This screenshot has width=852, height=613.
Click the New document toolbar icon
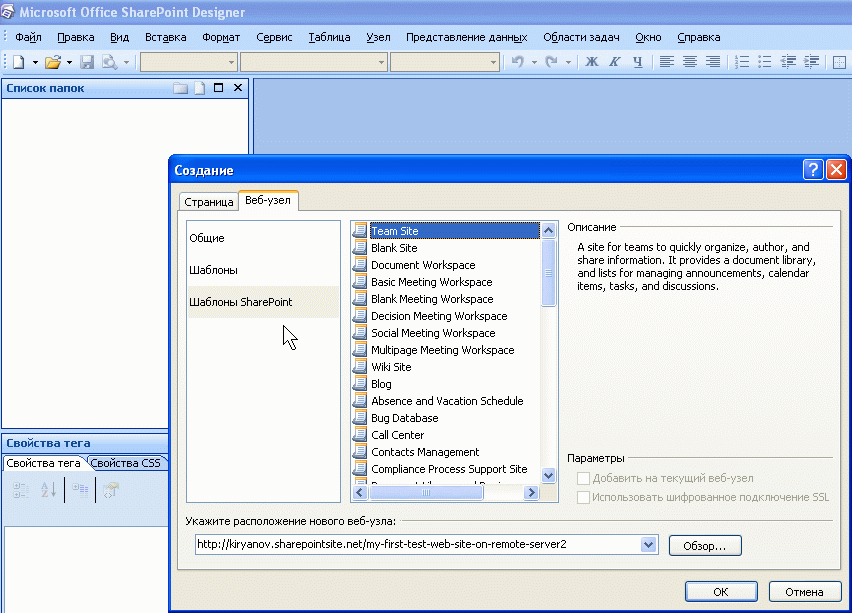point(19,62)
